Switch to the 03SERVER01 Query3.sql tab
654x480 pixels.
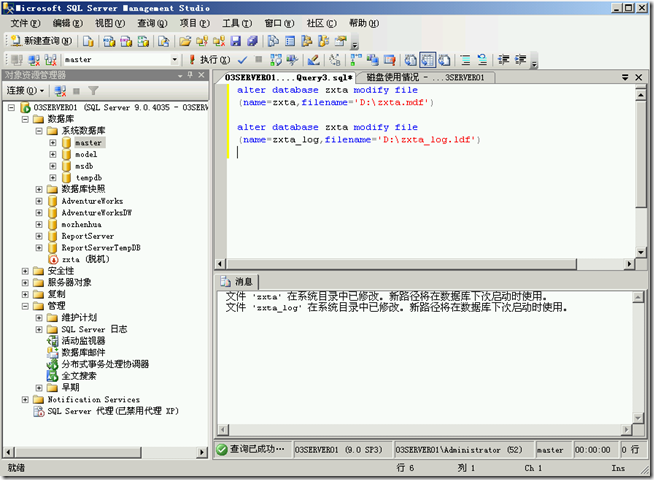point(289,78)
